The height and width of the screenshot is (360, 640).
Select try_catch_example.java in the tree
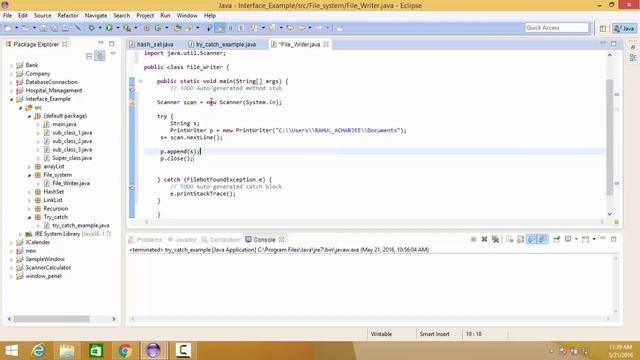point(80,225)
